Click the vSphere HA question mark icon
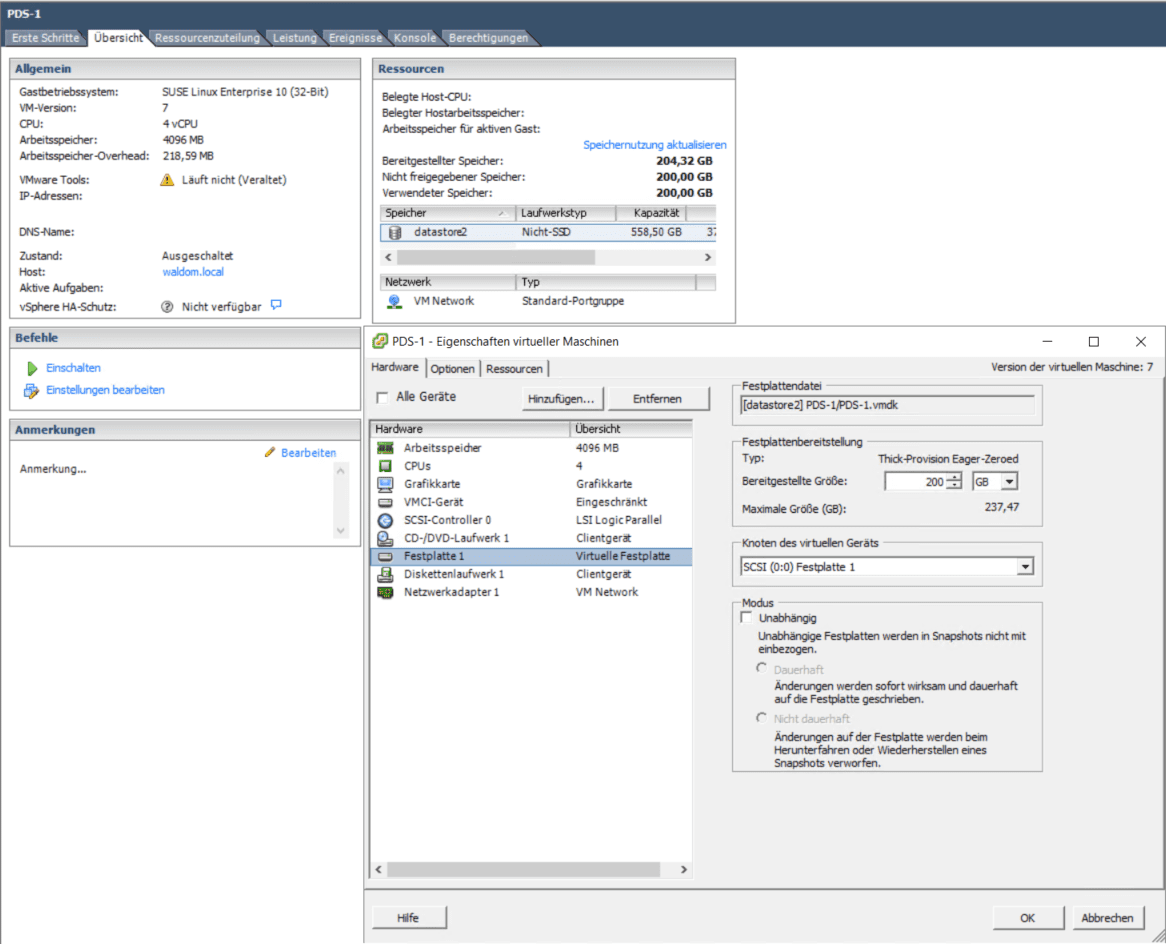Screen dimensions: 1166x944 point(167,306)
